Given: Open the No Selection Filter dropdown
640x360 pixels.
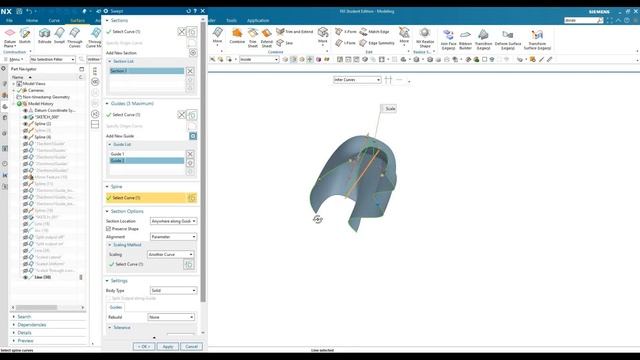Looking at the screenshot, I should [x=53, y=60].
